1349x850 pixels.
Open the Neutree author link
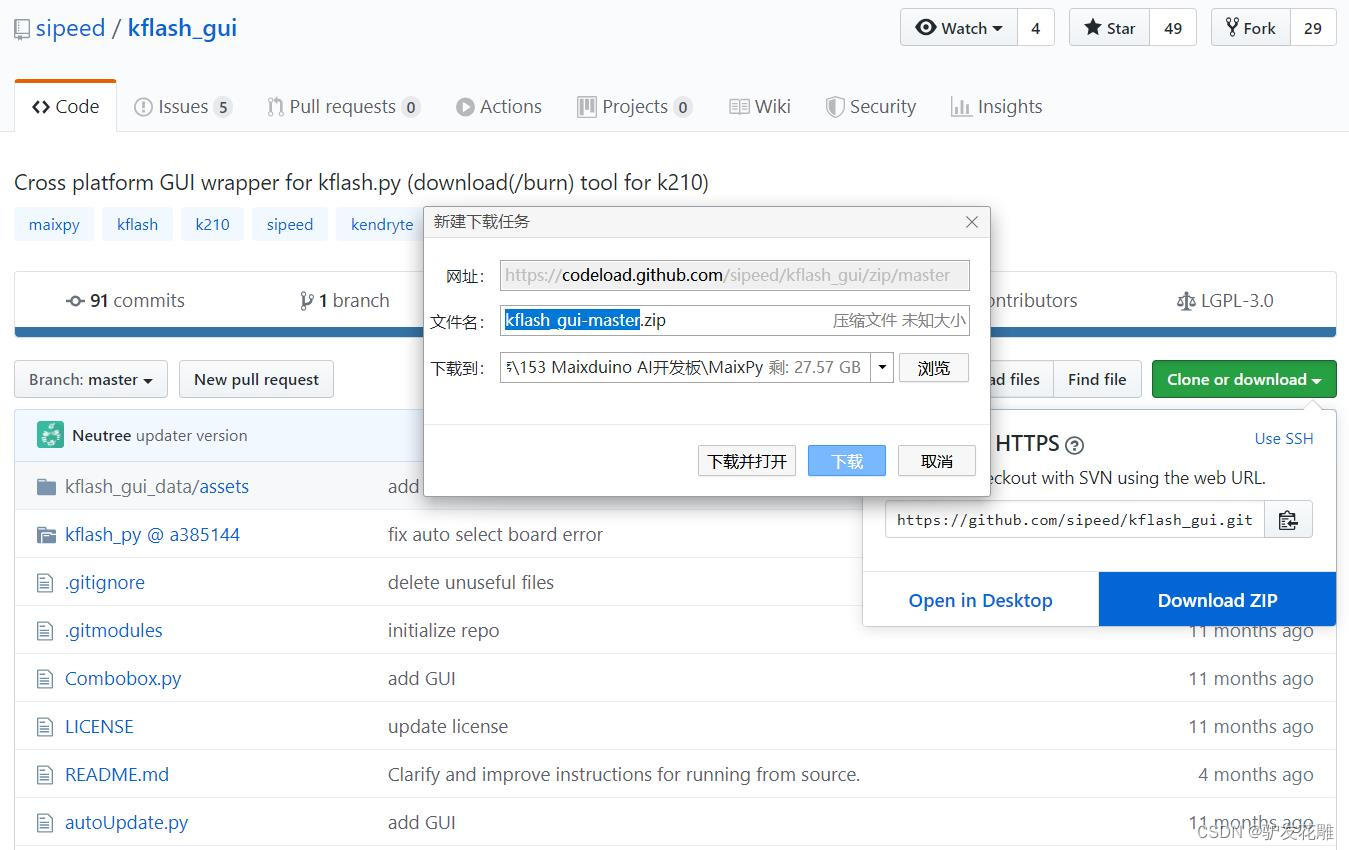[x=102, y=435]
